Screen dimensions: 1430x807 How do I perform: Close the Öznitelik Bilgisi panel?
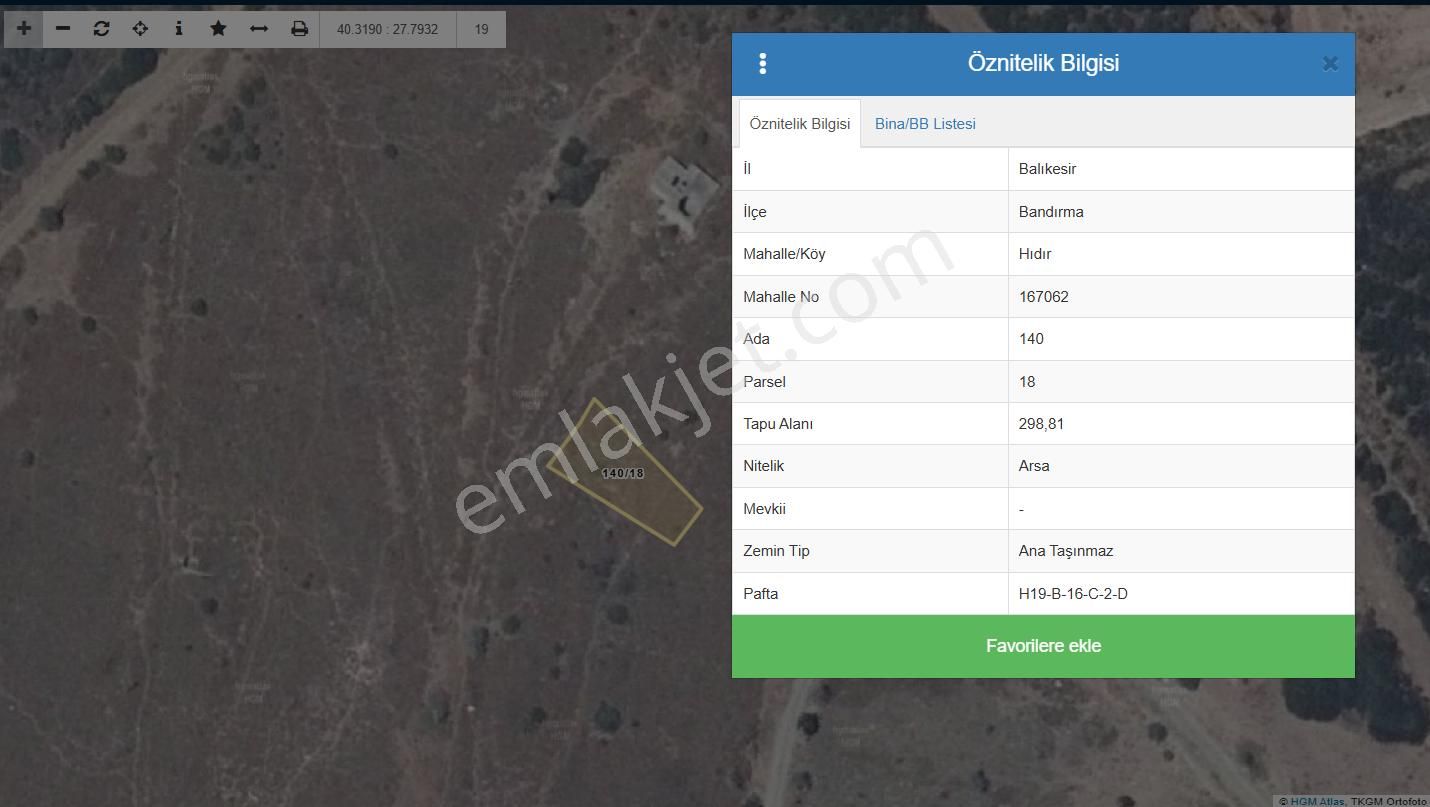(x=1330, y=64)
